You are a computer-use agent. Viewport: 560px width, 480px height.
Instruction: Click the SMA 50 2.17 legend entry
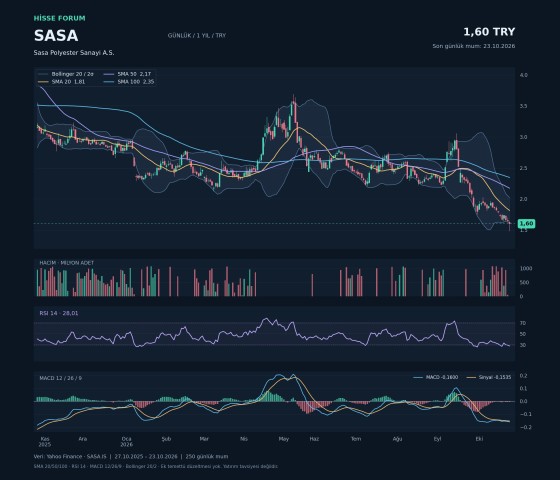[x=128, y=74]
